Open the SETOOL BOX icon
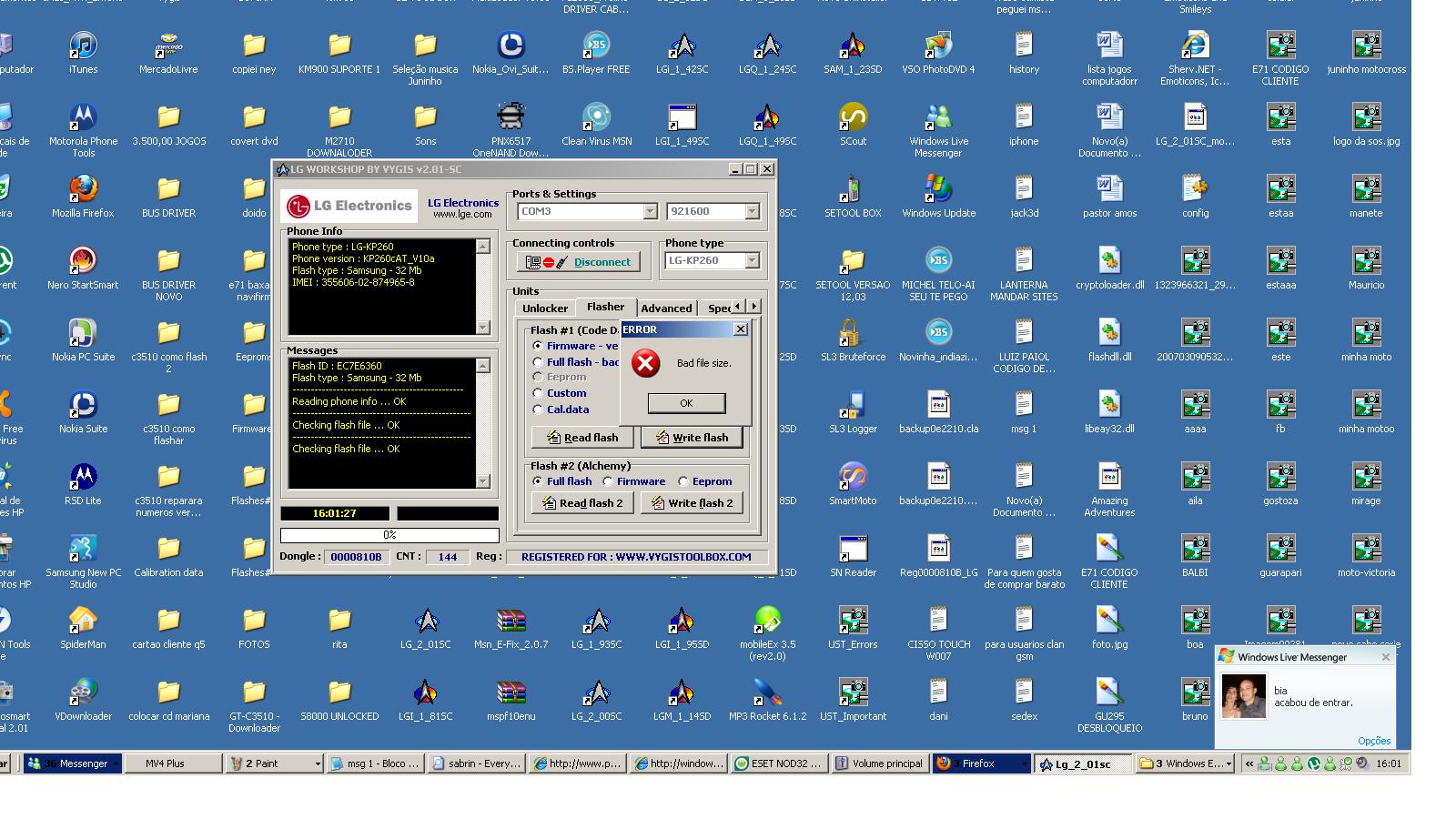Screen dimensions: 1456x819 click(x=853, y=197)
